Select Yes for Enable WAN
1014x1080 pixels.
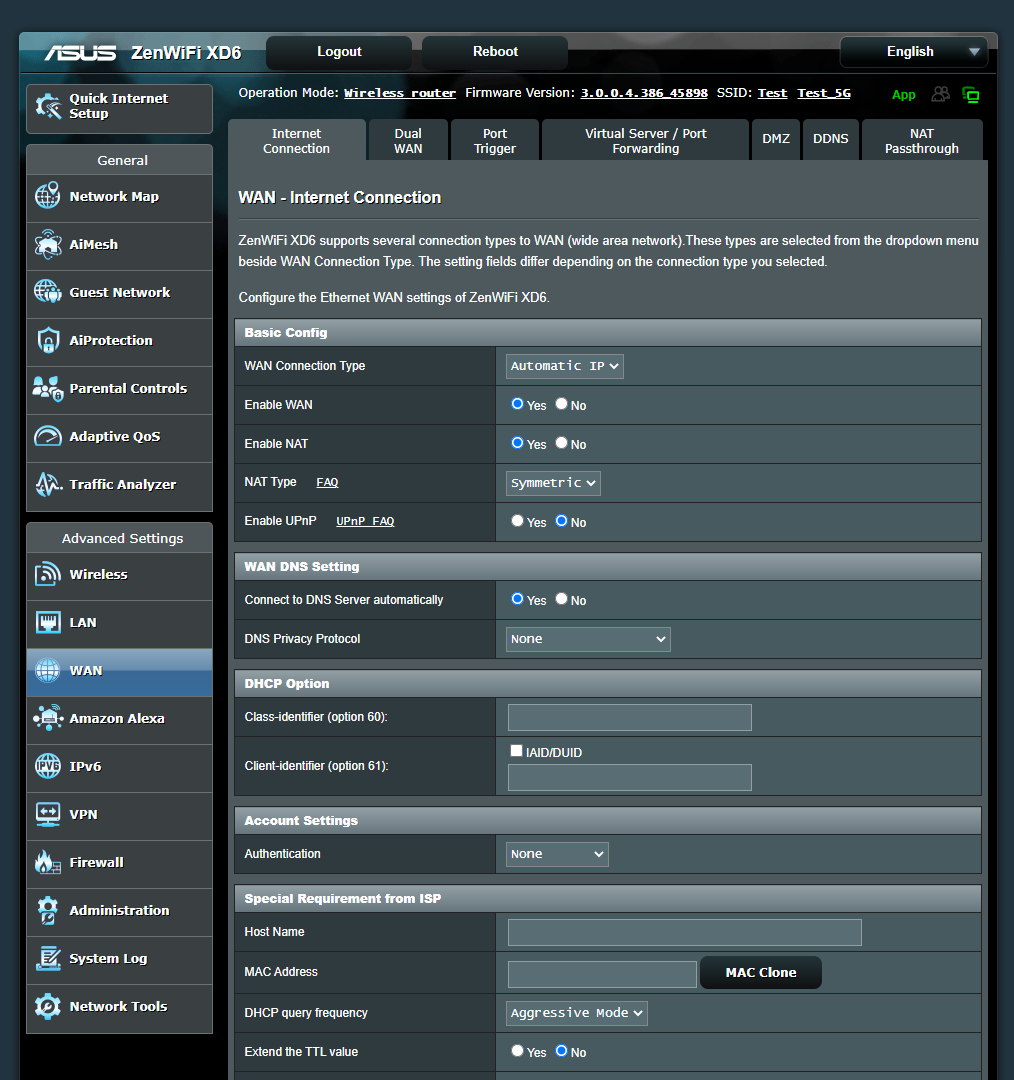pos(517,404)
